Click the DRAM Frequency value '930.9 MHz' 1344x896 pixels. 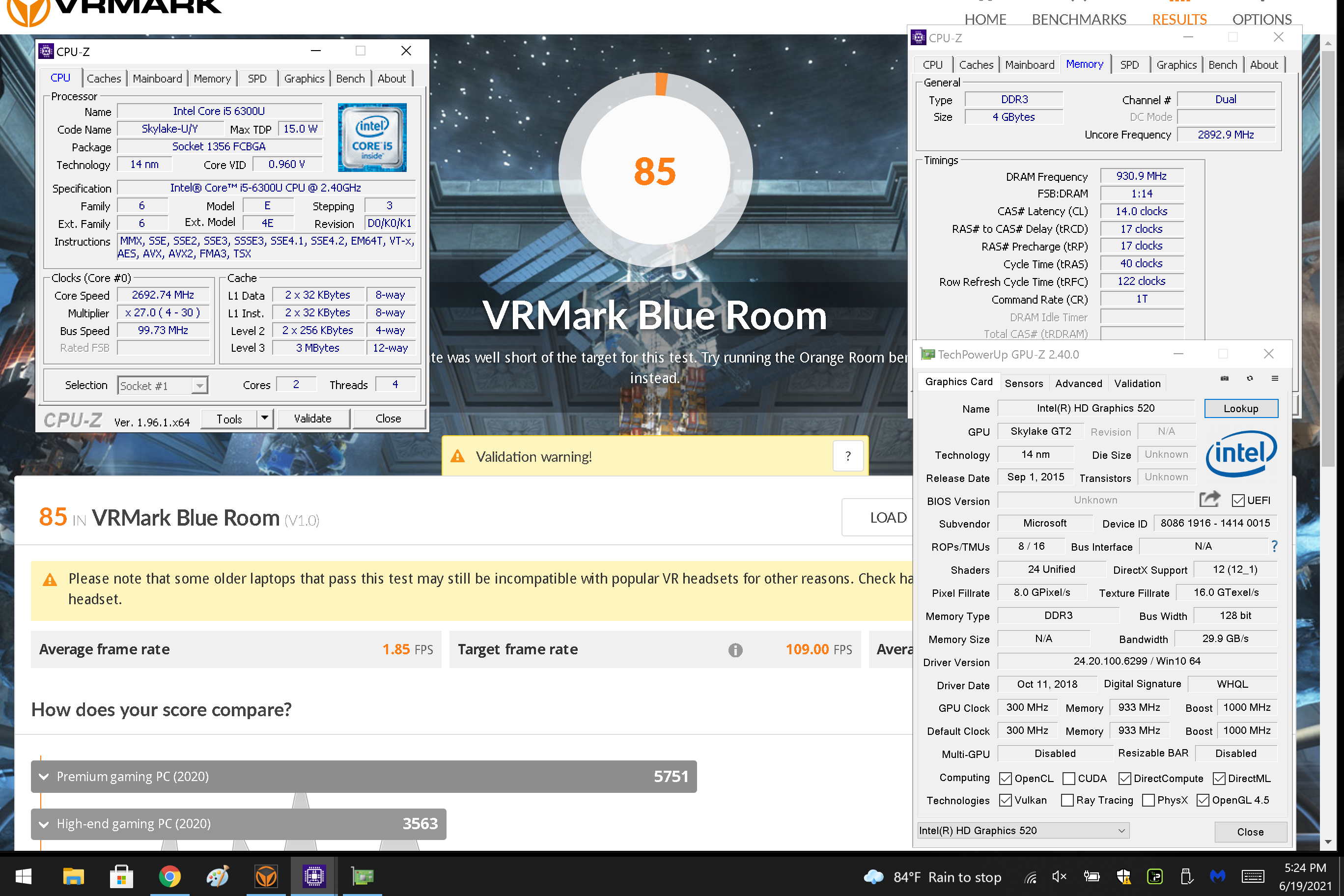point(1142,176)
